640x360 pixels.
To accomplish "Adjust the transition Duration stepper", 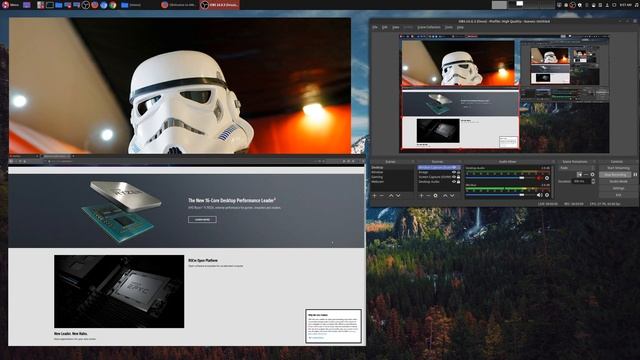I will pos(593,181).
